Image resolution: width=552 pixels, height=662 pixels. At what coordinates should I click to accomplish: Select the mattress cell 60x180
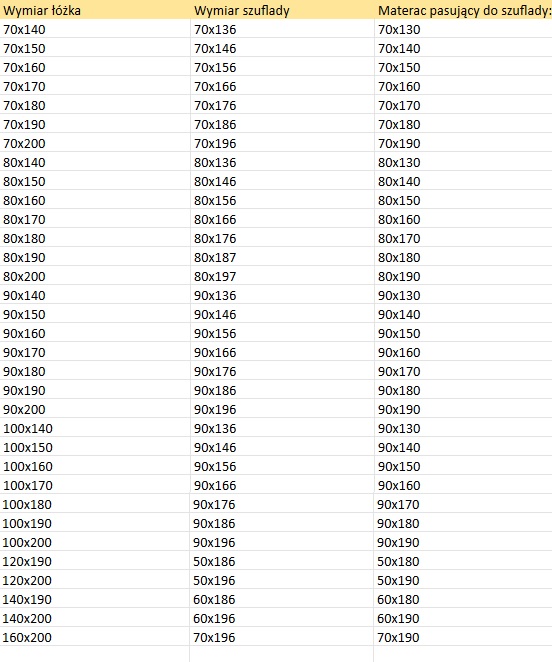[463, 599]
